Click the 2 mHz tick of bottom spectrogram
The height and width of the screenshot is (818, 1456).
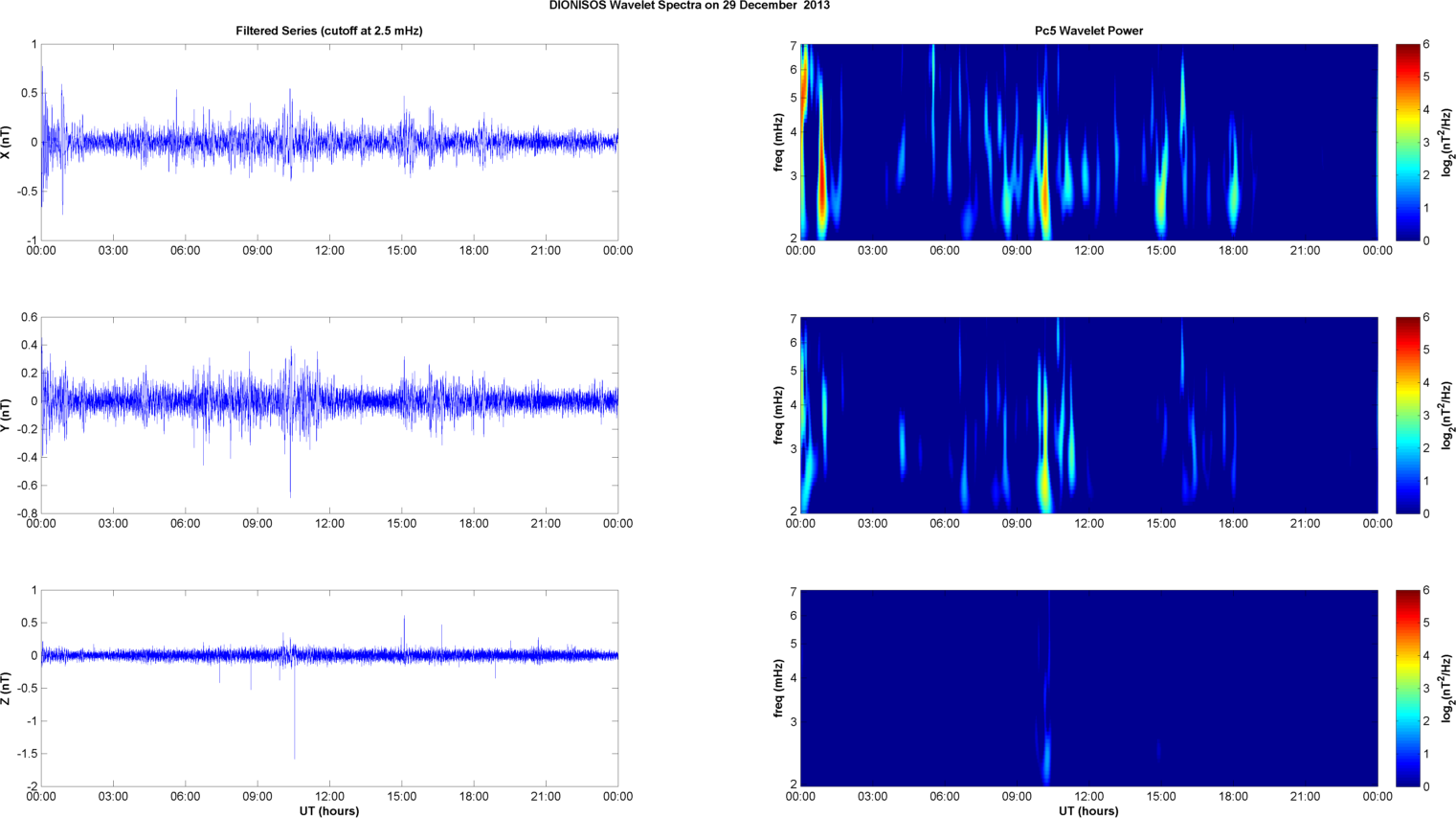[x=794, y=784]
